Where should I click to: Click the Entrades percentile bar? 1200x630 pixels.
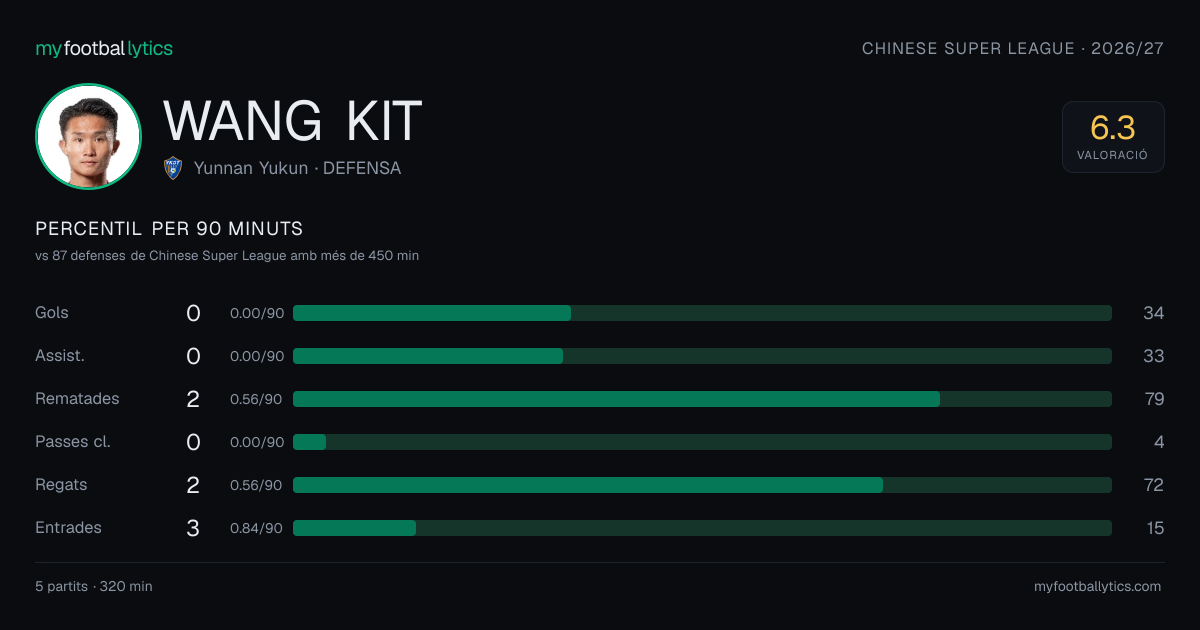point(702,528)
